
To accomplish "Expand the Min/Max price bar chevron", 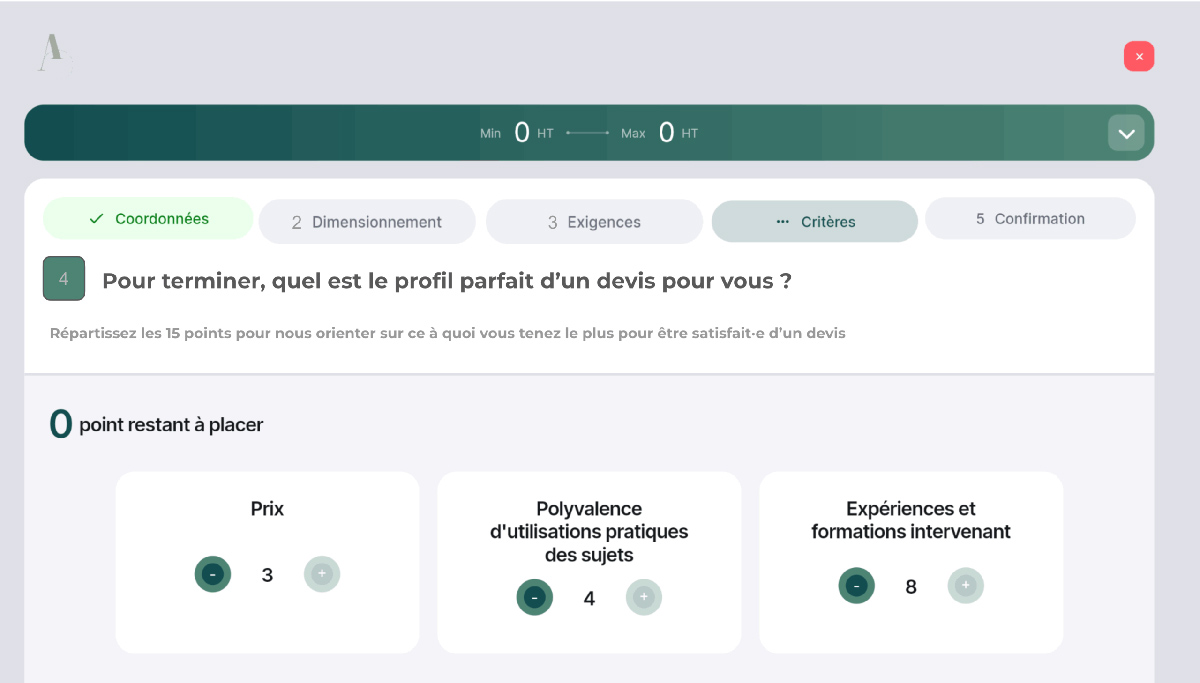I will tap(1126, 133).
